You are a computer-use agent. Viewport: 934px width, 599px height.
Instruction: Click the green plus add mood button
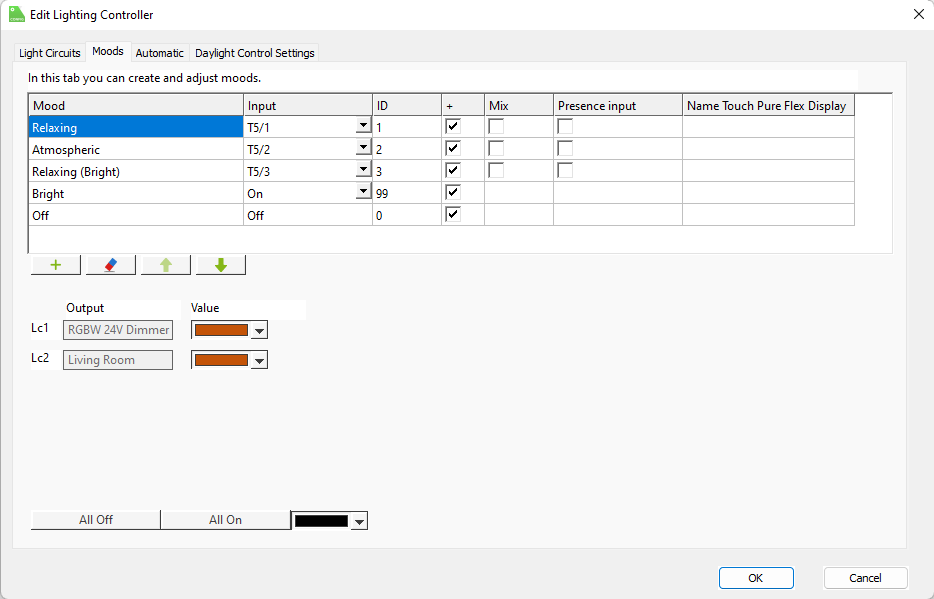click(56, 265)
